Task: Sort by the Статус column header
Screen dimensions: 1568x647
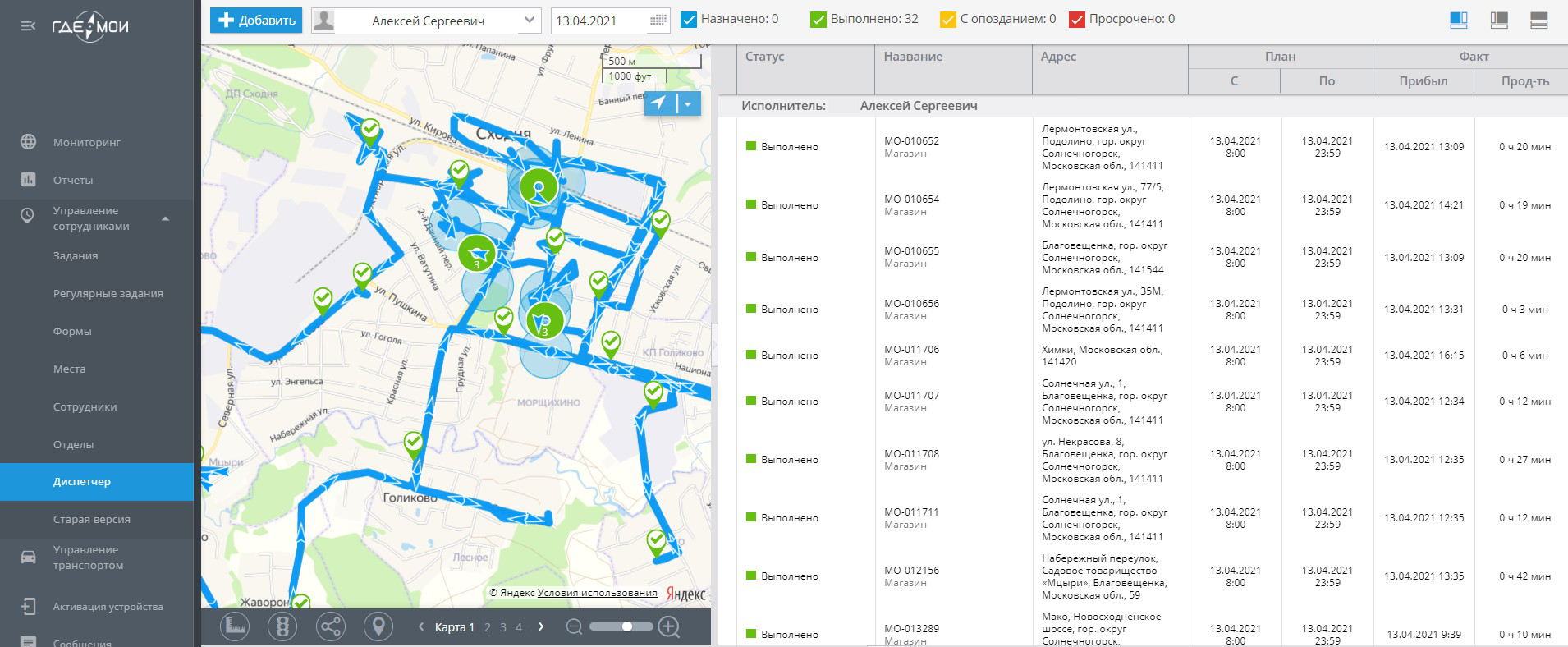Action: pos(805,69)
